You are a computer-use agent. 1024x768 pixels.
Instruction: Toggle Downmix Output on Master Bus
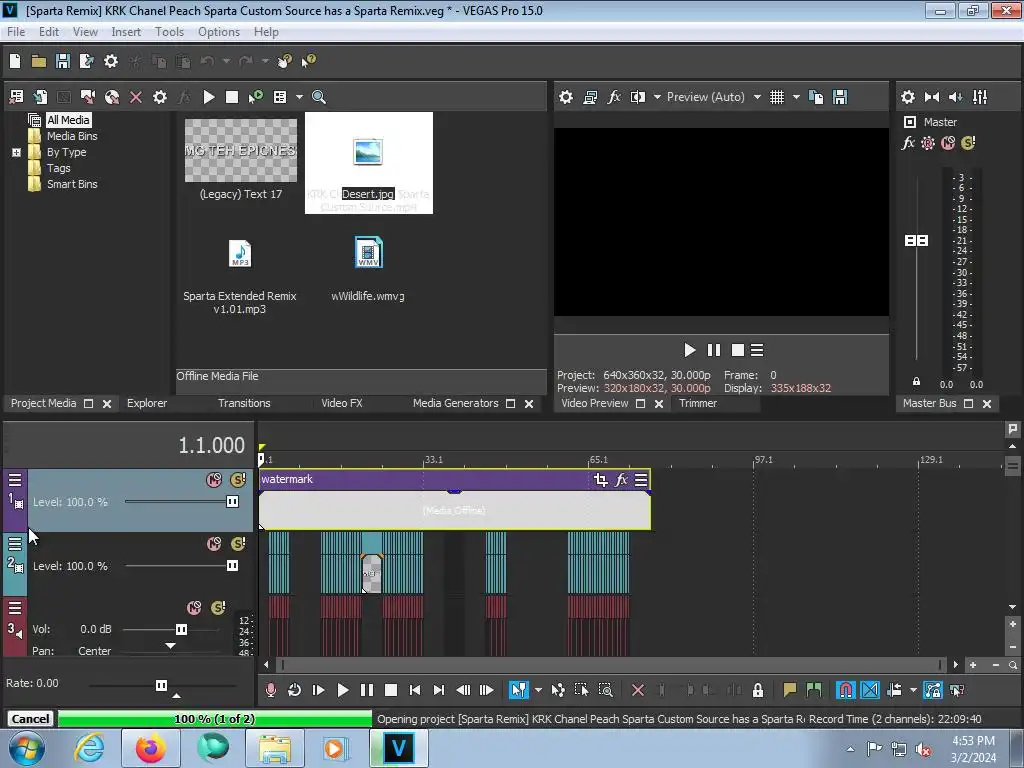[932, 97]
